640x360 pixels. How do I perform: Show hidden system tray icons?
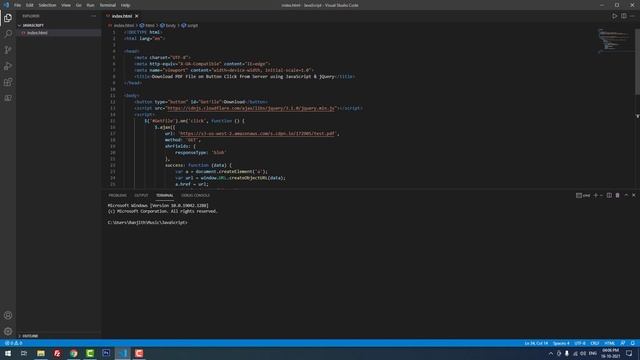click(x=550, y=353)
